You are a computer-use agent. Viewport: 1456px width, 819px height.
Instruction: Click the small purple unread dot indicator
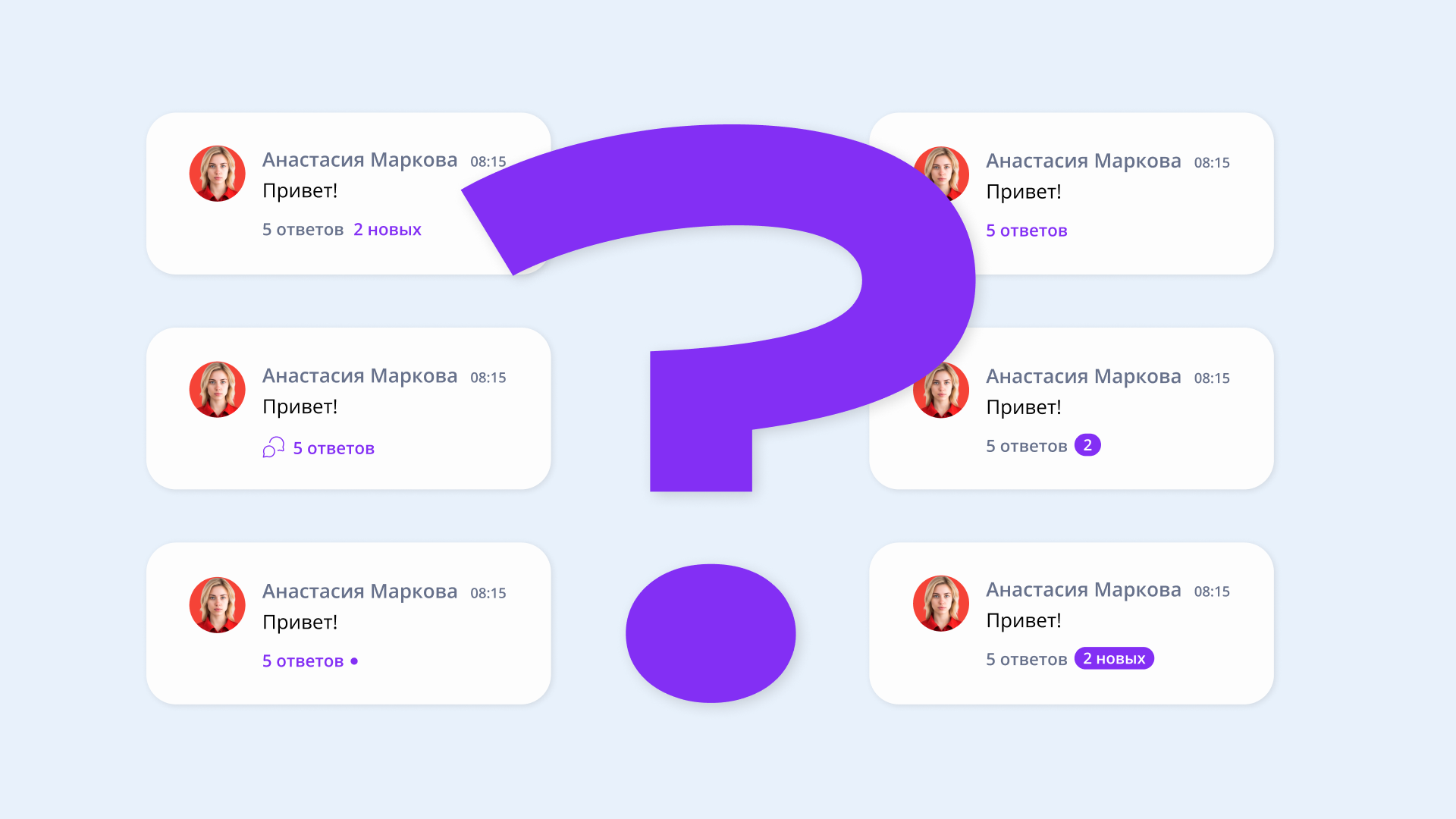point(354,661)
